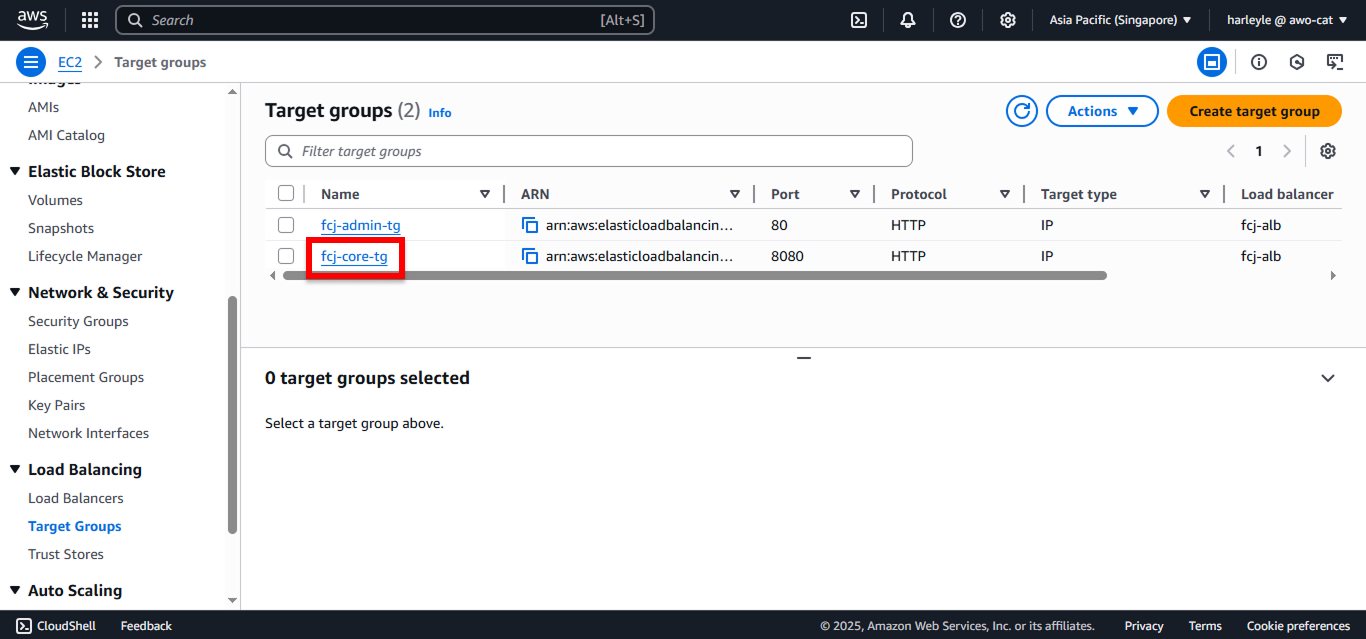Collapse the Load Balancing section
Screen dimensions: 1366x639
click(x=15, y=469)
